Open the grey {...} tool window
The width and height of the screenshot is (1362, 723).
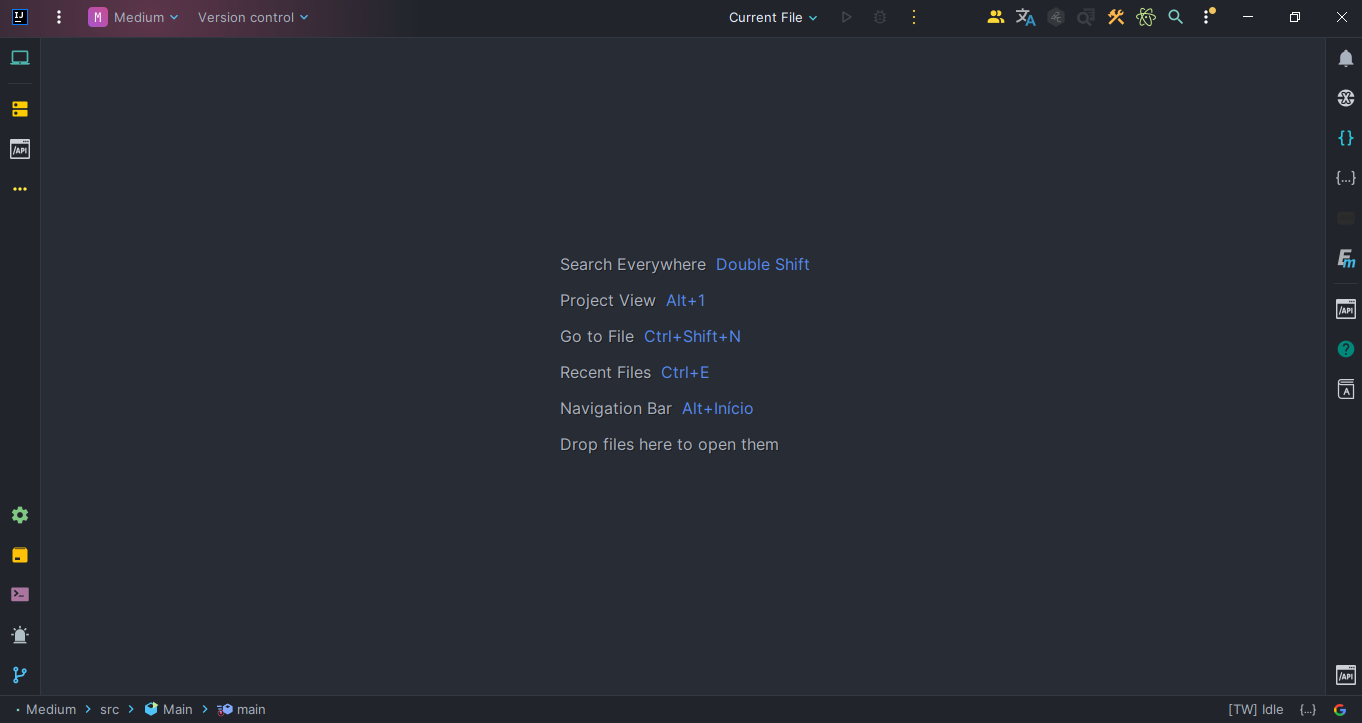point(1346,178)
